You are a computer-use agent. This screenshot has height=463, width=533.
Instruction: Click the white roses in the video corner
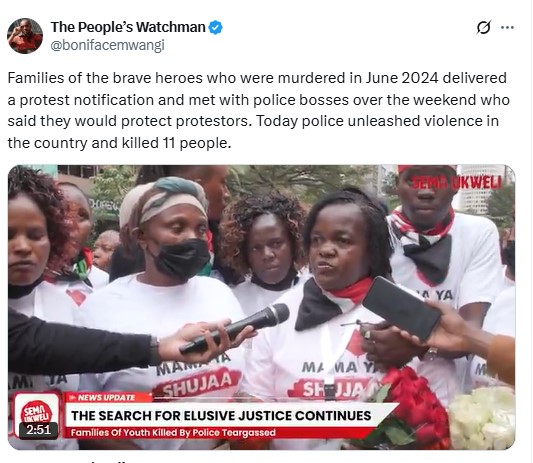(482, 418)
